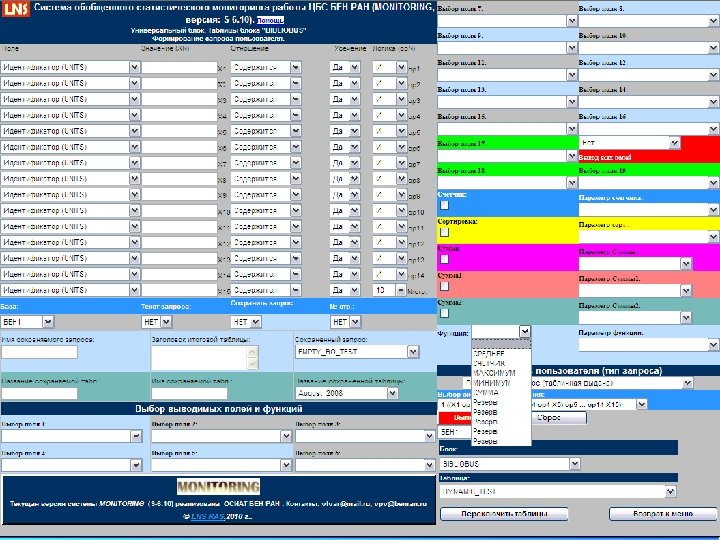Open the Выбор поля 6 dropdown
720x540 pixels.
pos(366,465)
